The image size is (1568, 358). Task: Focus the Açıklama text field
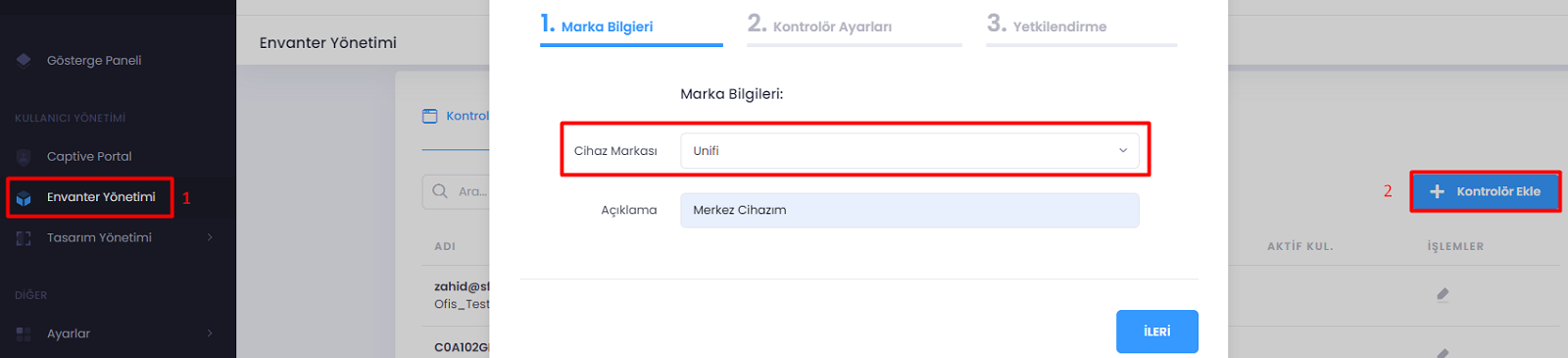coord(909,210)
